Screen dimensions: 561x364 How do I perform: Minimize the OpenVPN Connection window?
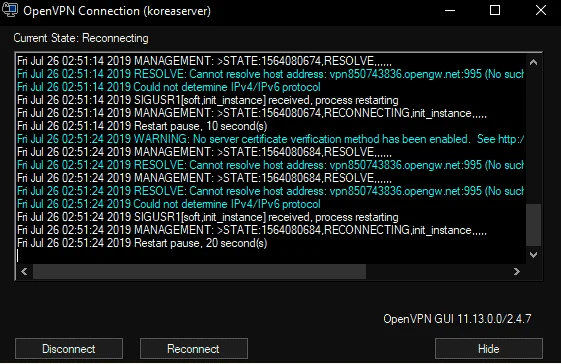pos(450,10)
